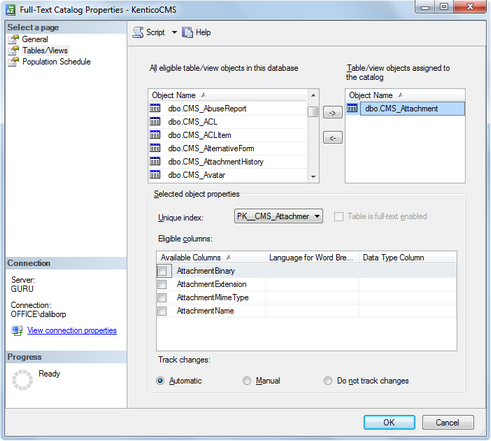This screenshot has width=491, height=441.
Task: Click eligible tables list scrollbar thumb
Action: point(313,111)
